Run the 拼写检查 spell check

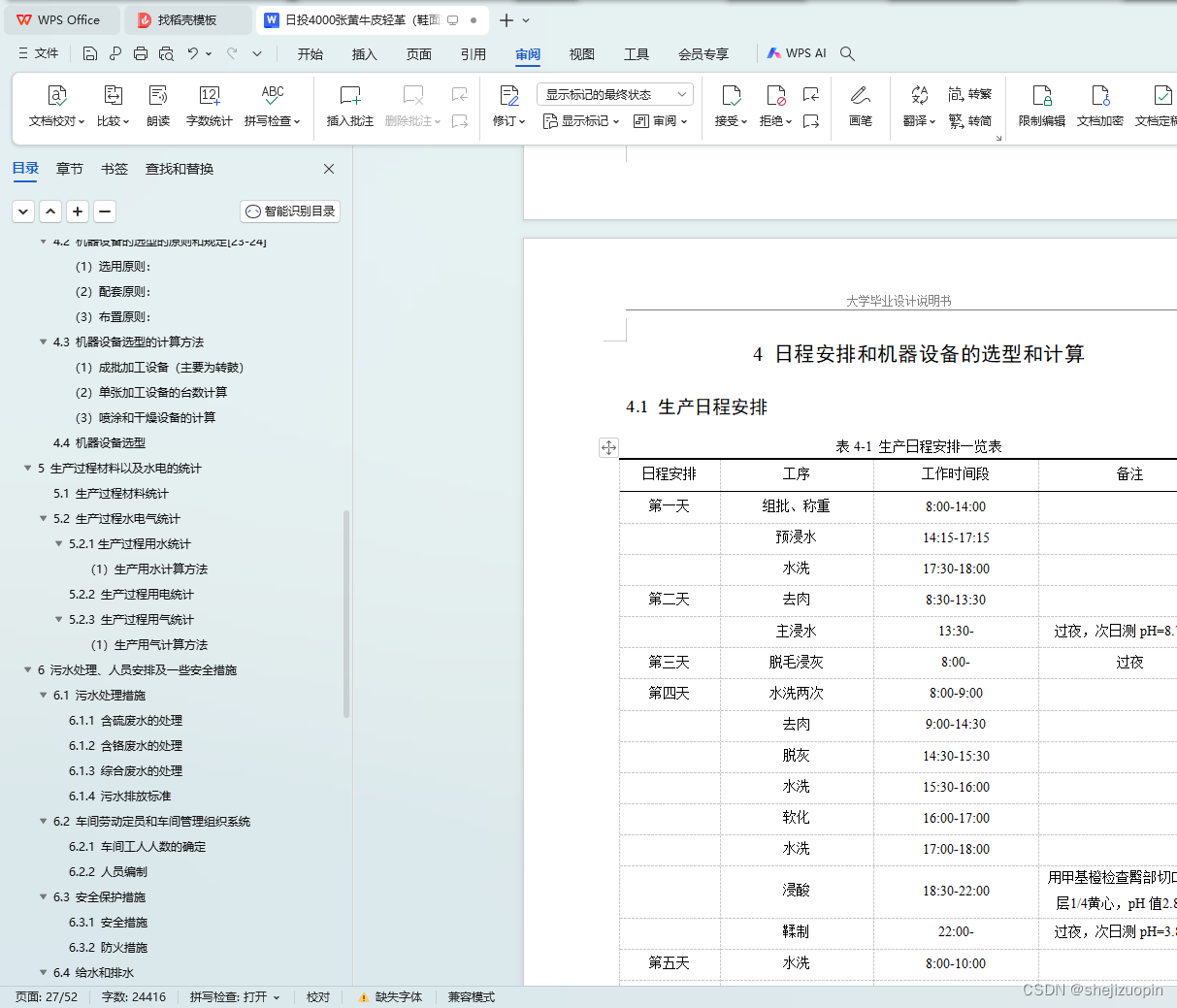(x=273, y=106)
